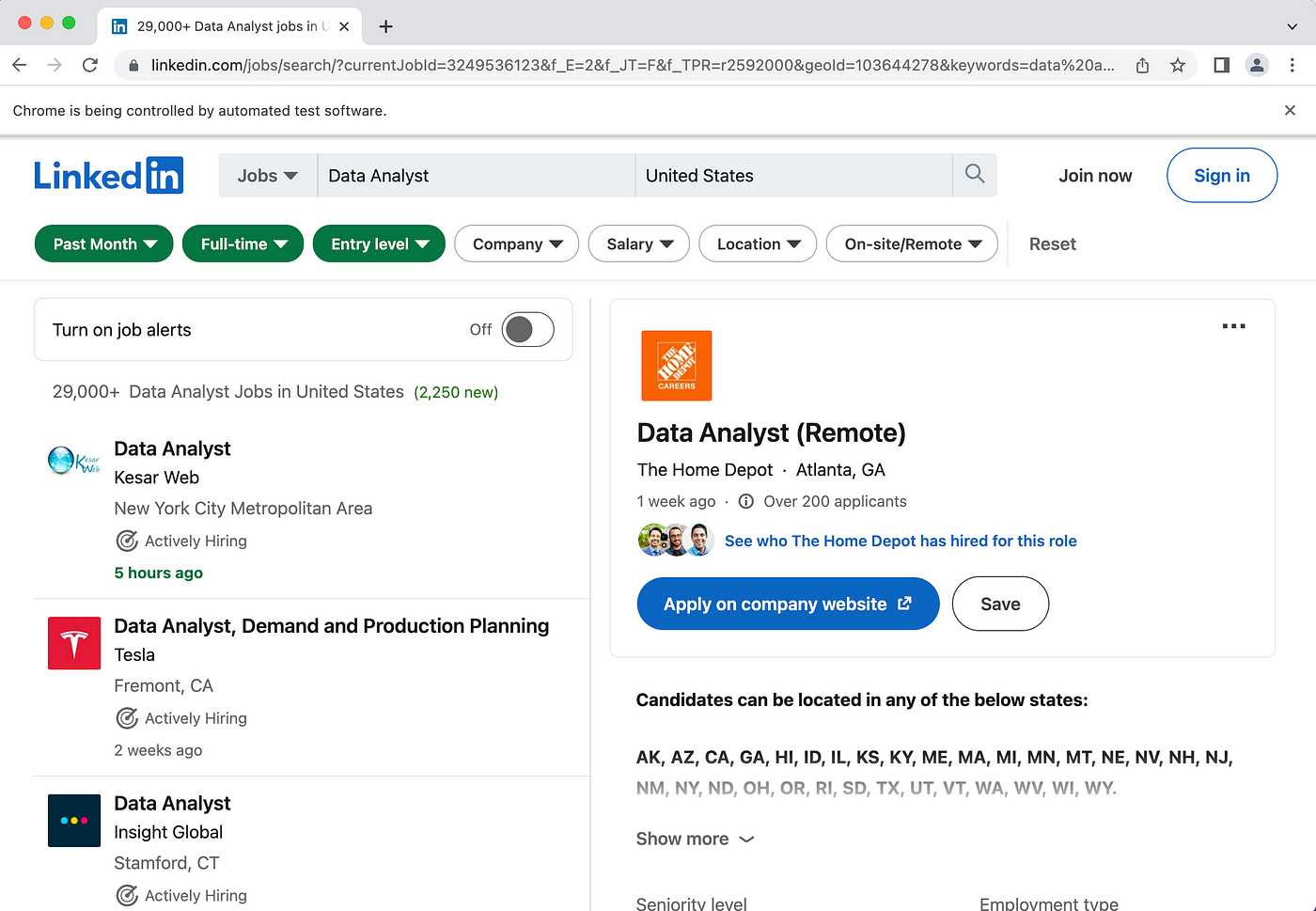Open Insight Global Data Analyst job
This screenshot has height=911, width=1316.
172,803
